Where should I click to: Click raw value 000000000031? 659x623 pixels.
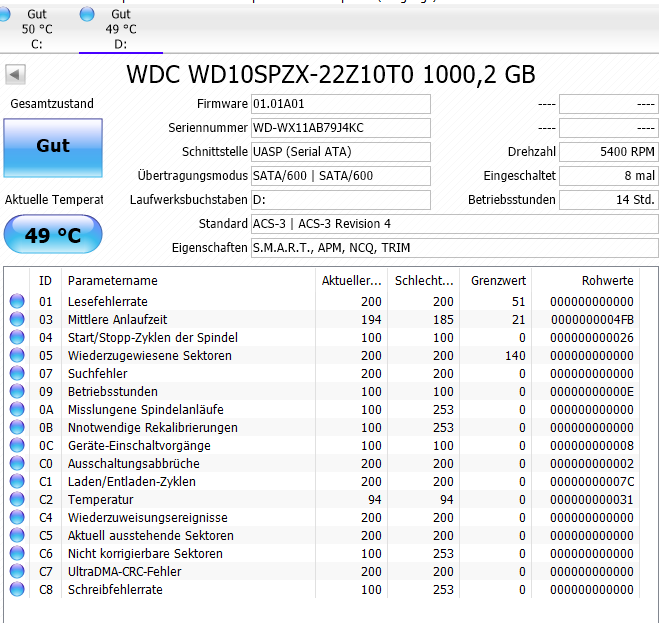592,499
